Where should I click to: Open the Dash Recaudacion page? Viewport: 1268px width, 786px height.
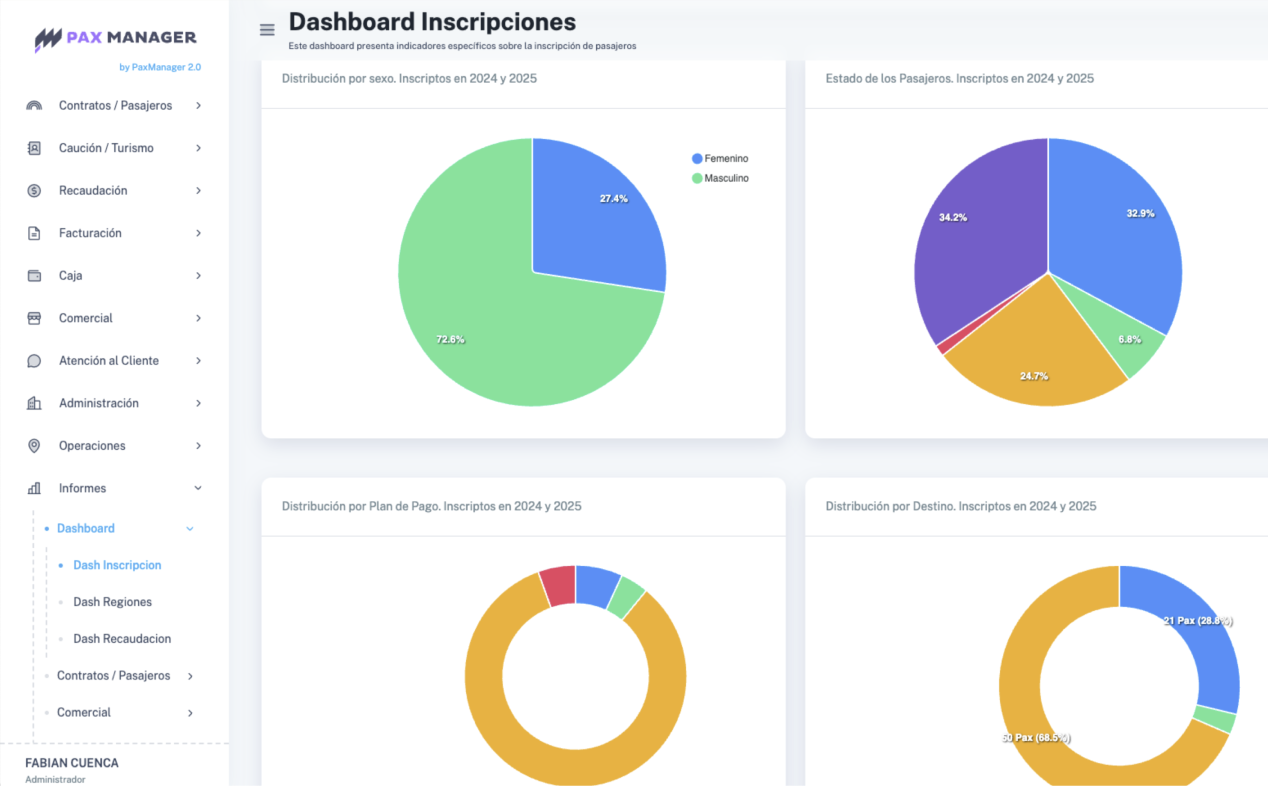122,639
